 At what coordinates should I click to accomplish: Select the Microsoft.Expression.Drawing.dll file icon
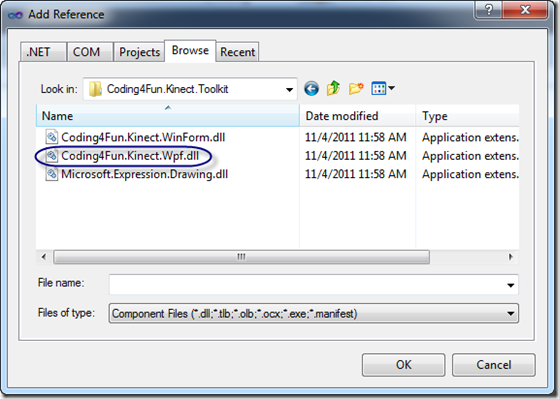tap(52, 174)
